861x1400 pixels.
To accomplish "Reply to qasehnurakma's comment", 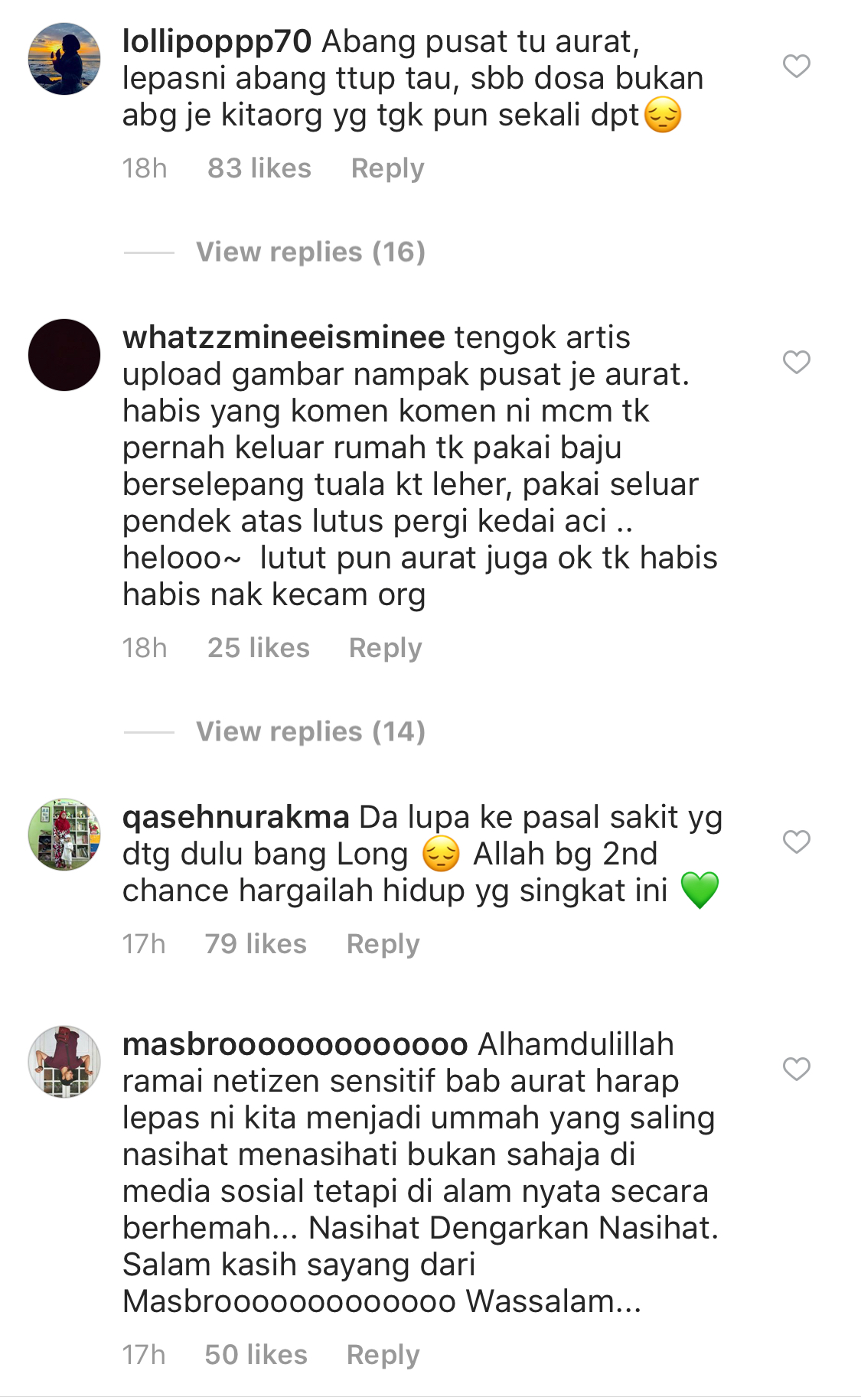I will coord(383,944).
